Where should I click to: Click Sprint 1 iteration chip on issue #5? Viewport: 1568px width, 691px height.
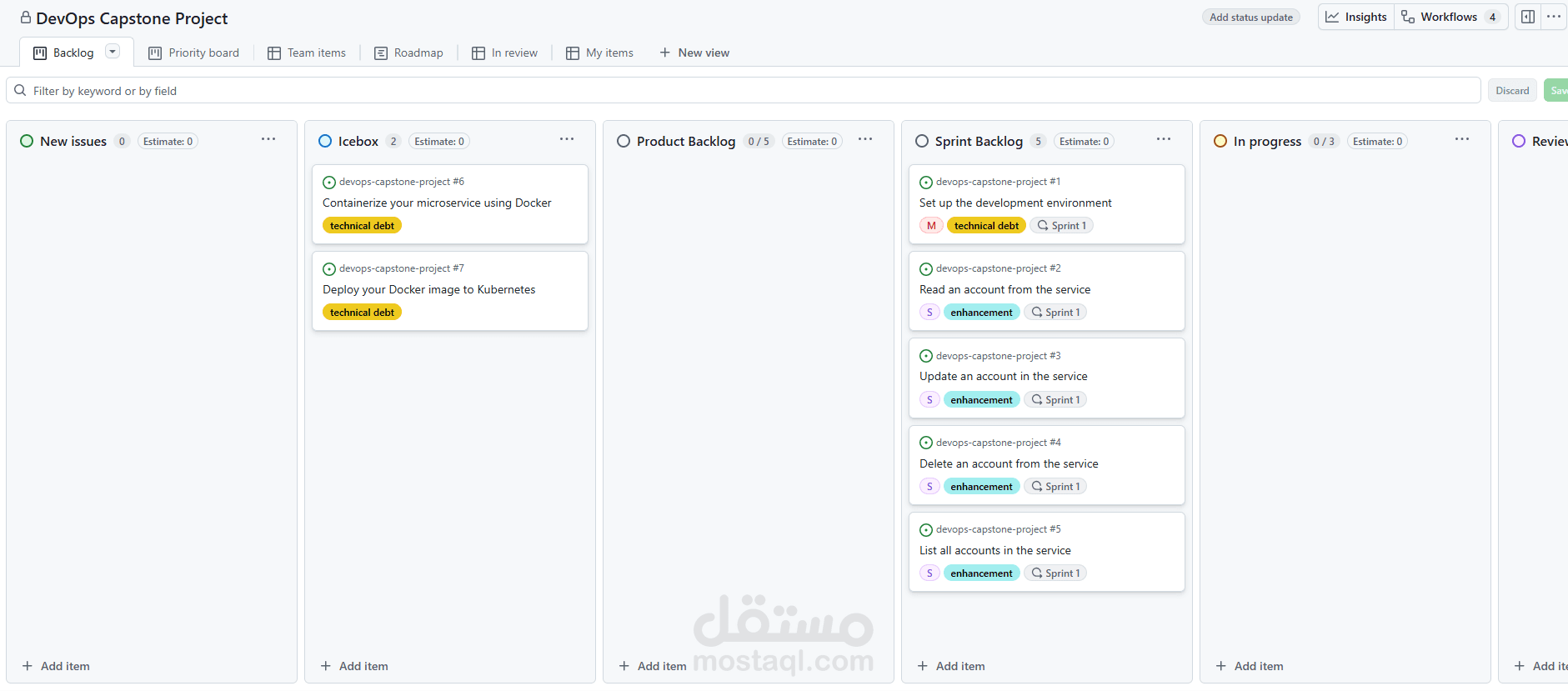[x=1055, y=573]
